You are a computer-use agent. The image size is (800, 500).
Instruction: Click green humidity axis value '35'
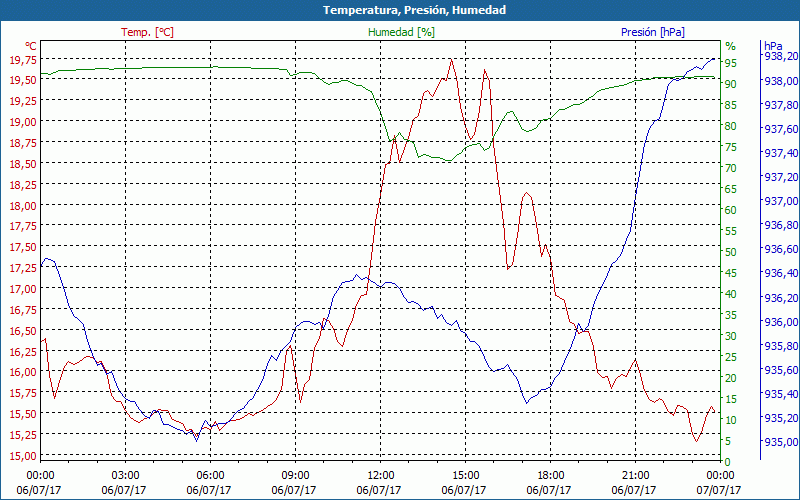(731, 315)
